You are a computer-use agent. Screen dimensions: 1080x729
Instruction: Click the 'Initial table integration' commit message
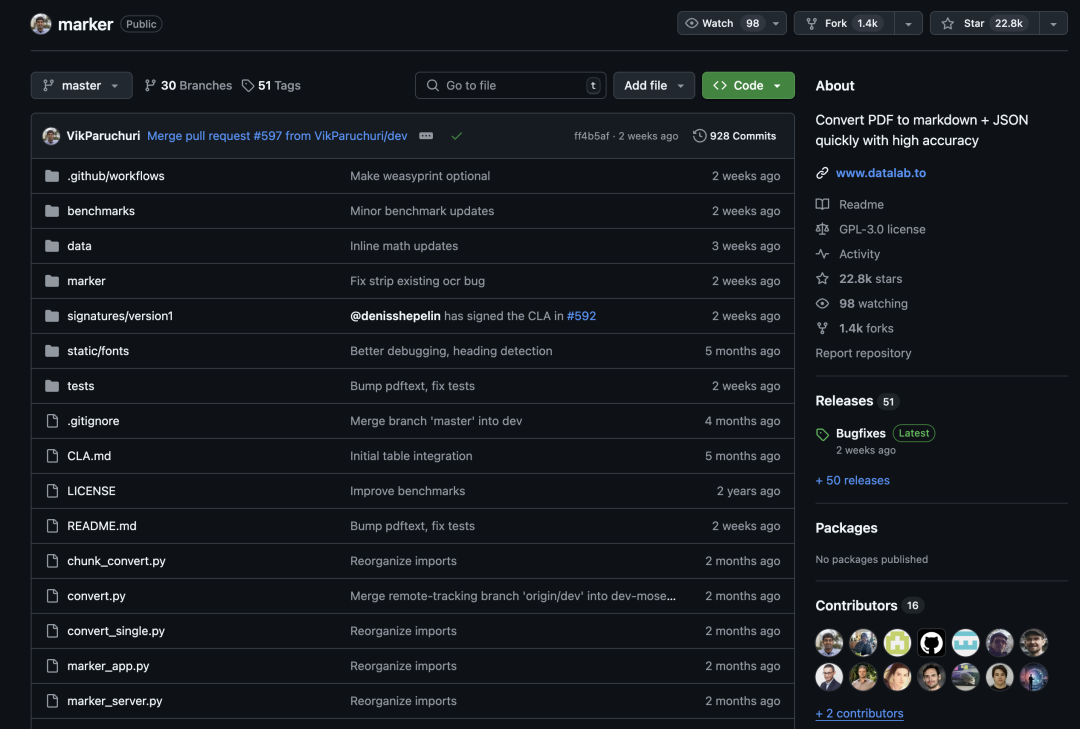coord(411,456)
